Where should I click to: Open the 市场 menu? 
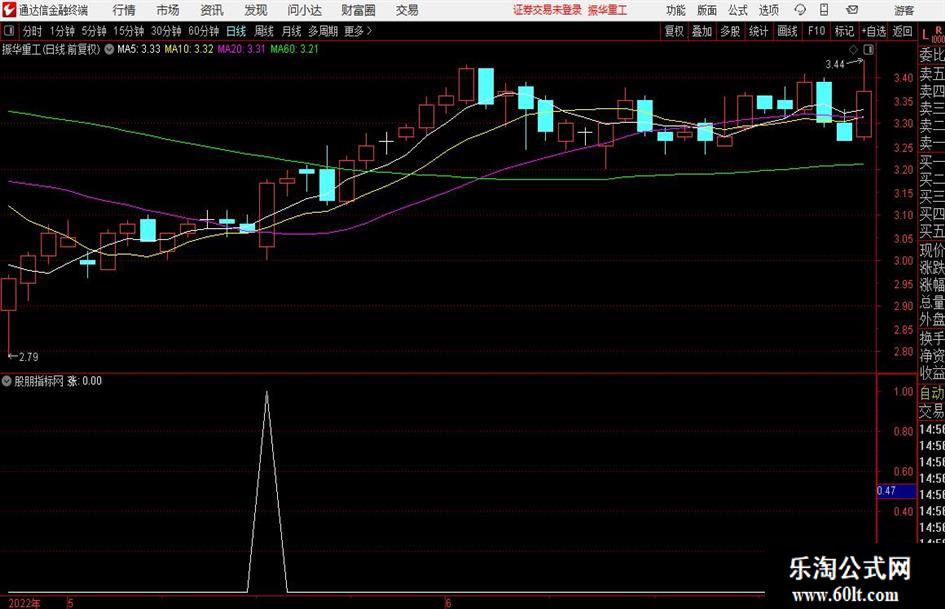coord(168,10)
